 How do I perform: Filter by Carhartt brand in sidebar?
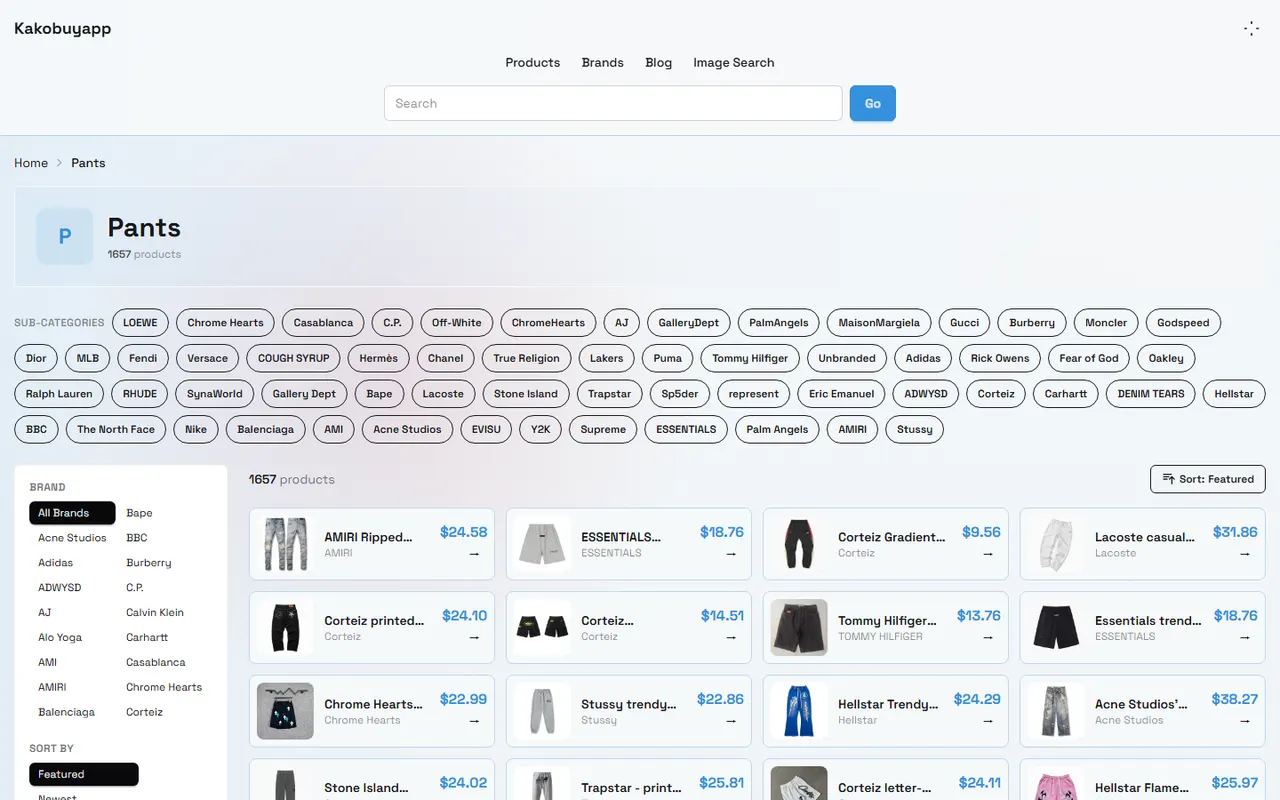click(x=147, y=637)
